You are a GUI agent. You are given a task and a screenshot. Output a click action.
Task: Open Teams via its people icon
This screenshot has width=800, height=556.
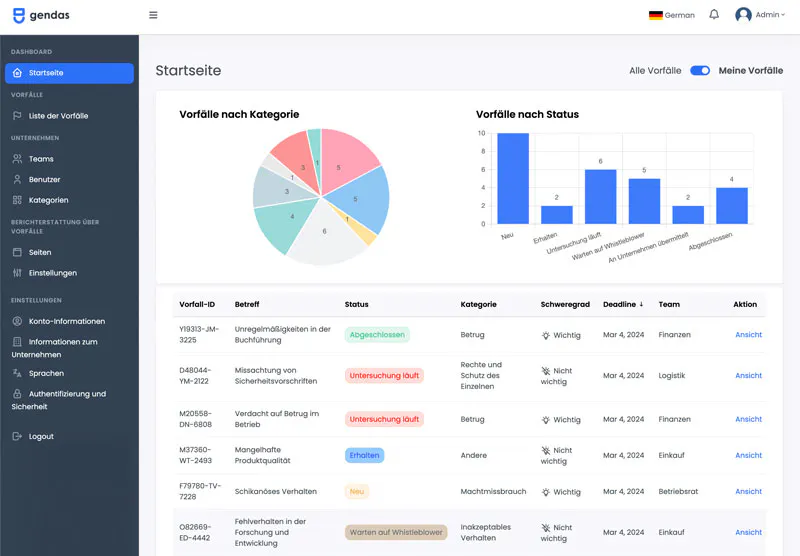(17, 159)
